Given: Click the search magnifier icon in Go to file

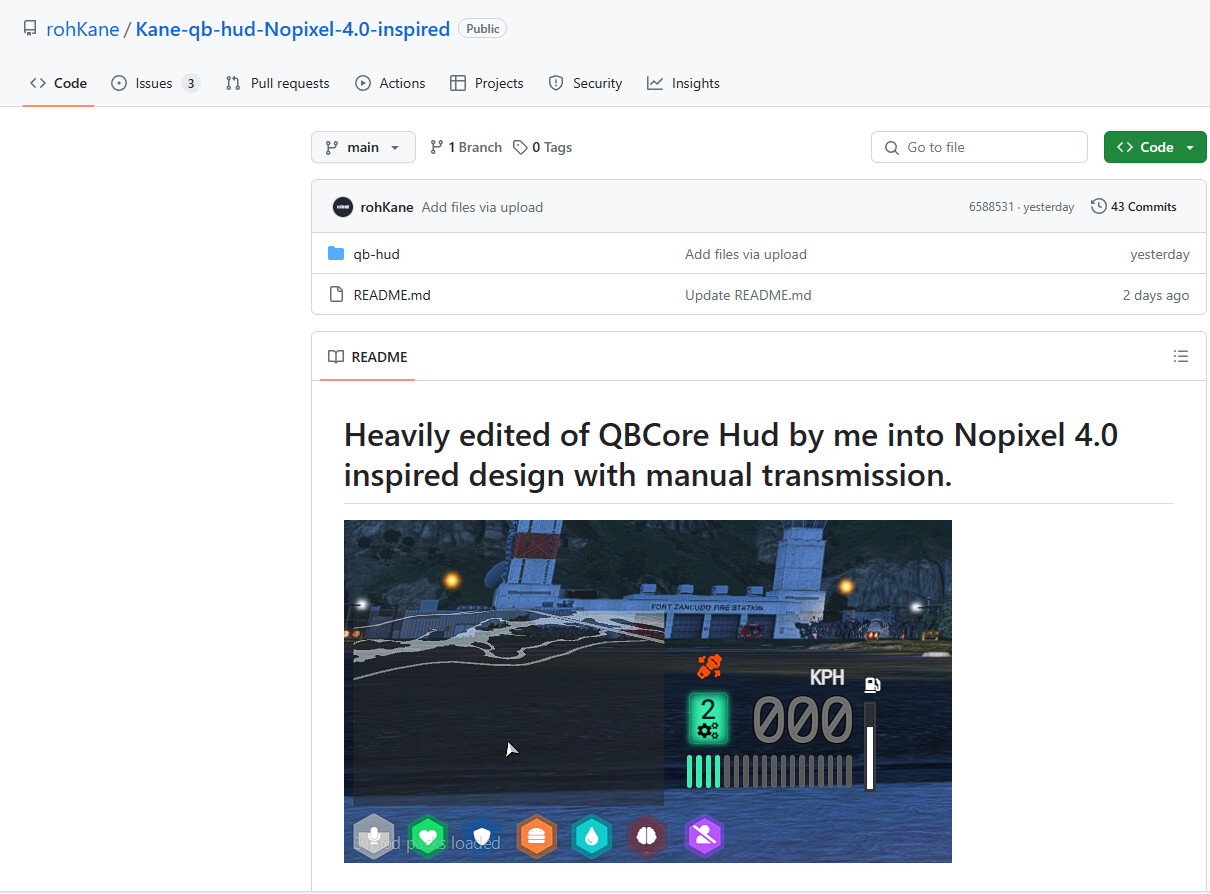Looking at the screenshot, I should point(892,147).
